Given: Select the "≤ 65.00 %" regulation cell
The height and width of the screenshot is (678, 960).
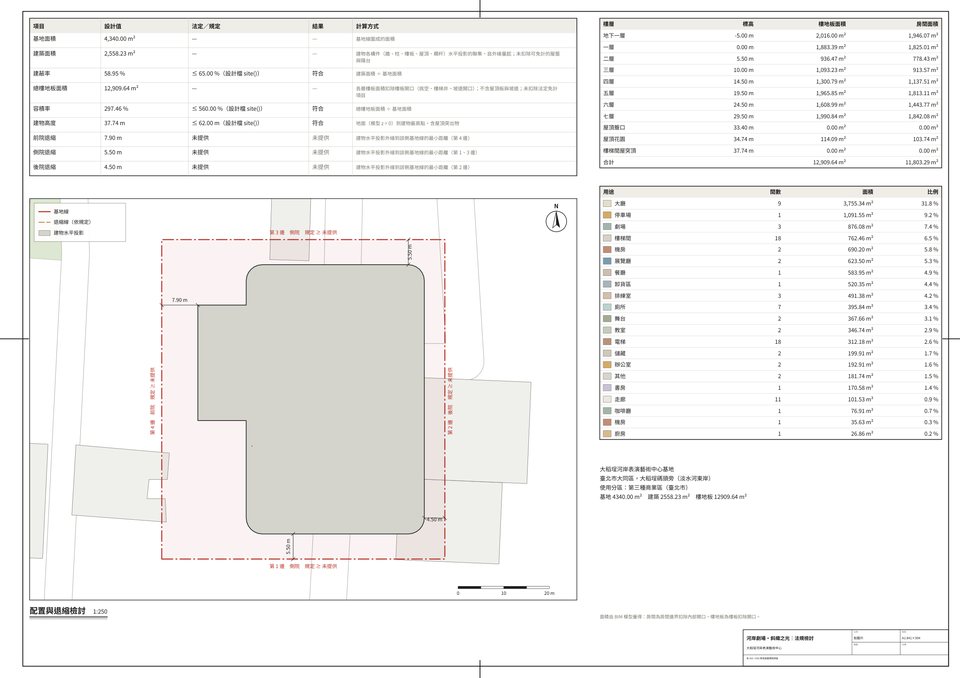Looking at the screenshot, I should click(225, 73).
